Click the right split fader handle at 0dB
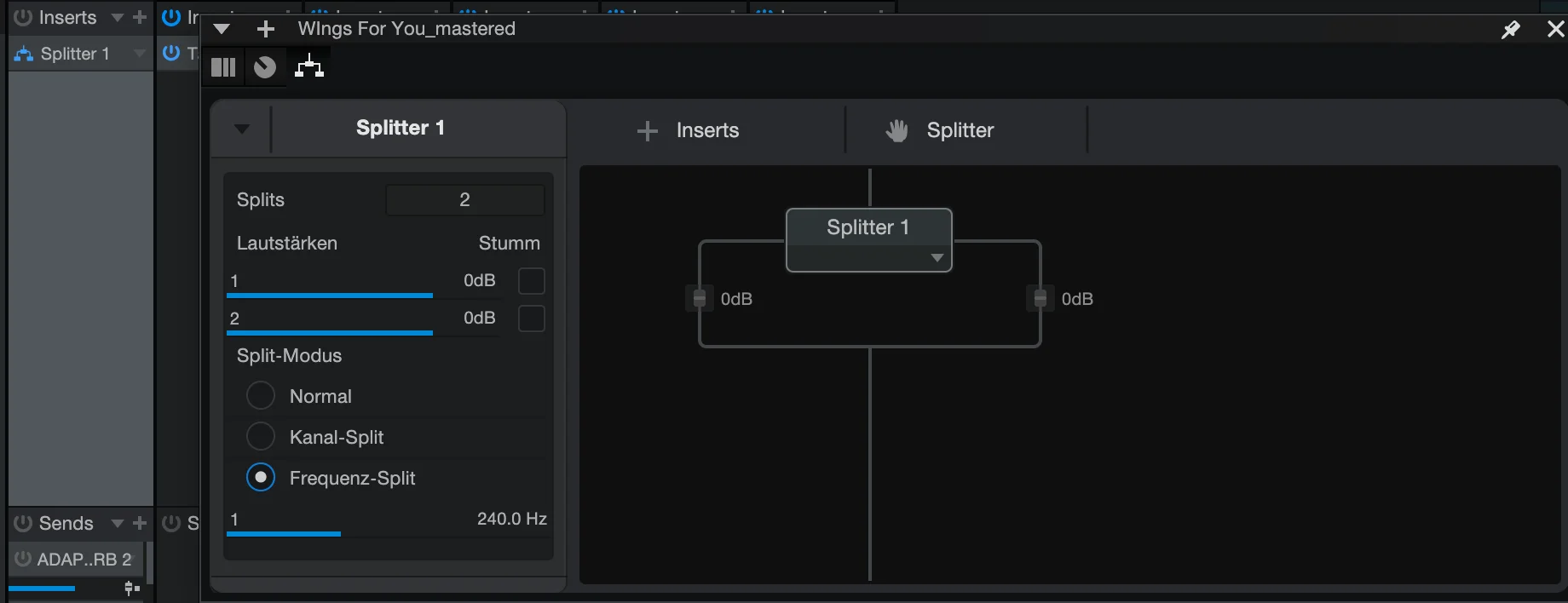This screenshot has width=1568, height=603. pos(1041,299)
